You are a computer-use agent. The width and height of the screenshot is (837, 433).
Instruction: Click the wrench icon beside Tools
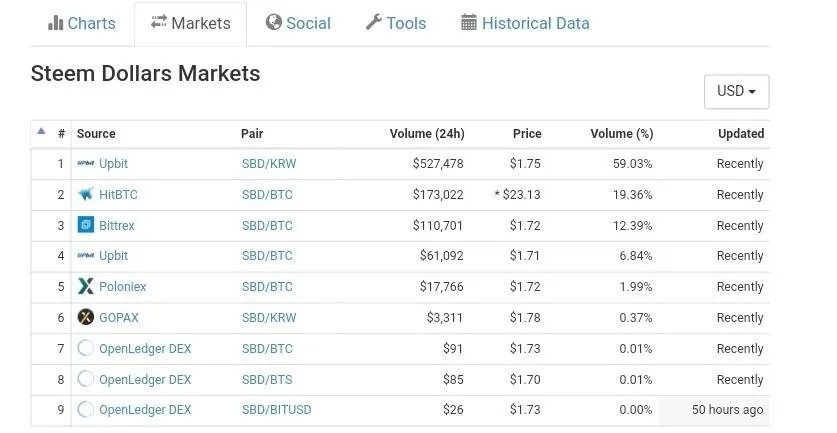tap(374, 22)
